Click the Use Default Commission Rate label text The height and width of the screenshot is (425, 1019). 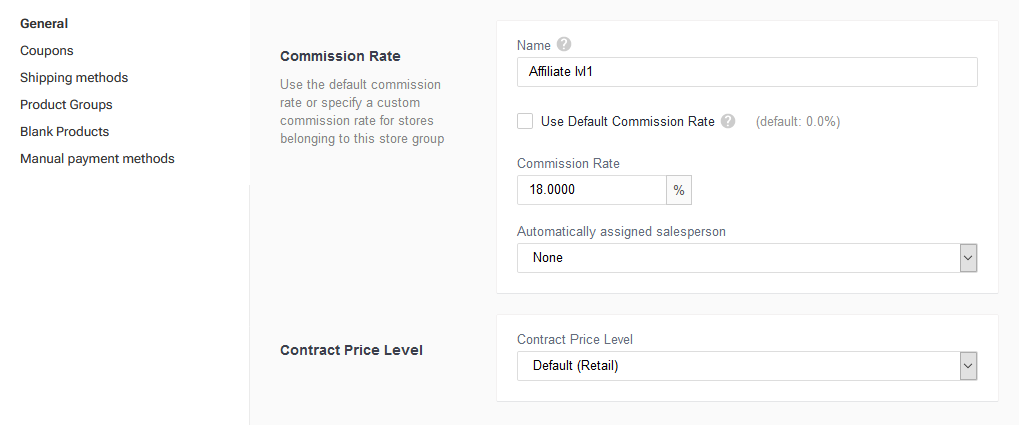[x=628, y=122]
